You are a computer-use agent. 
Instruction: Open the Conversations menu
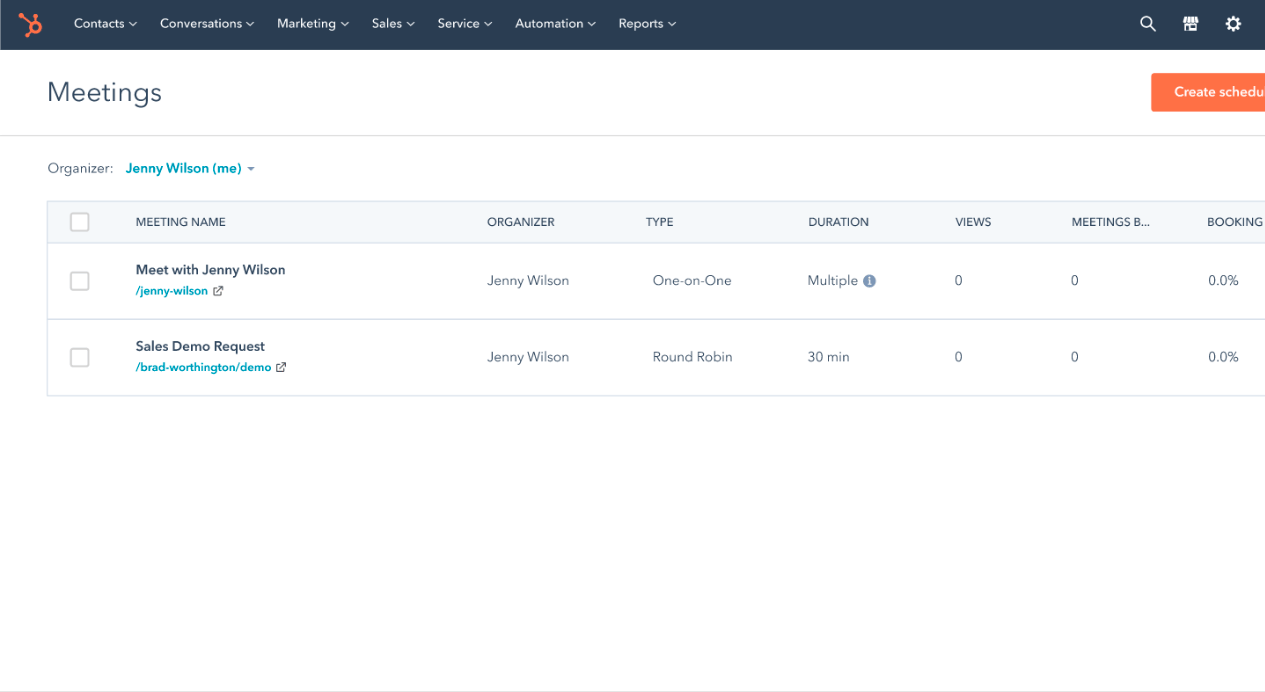(x=207, y=24)
